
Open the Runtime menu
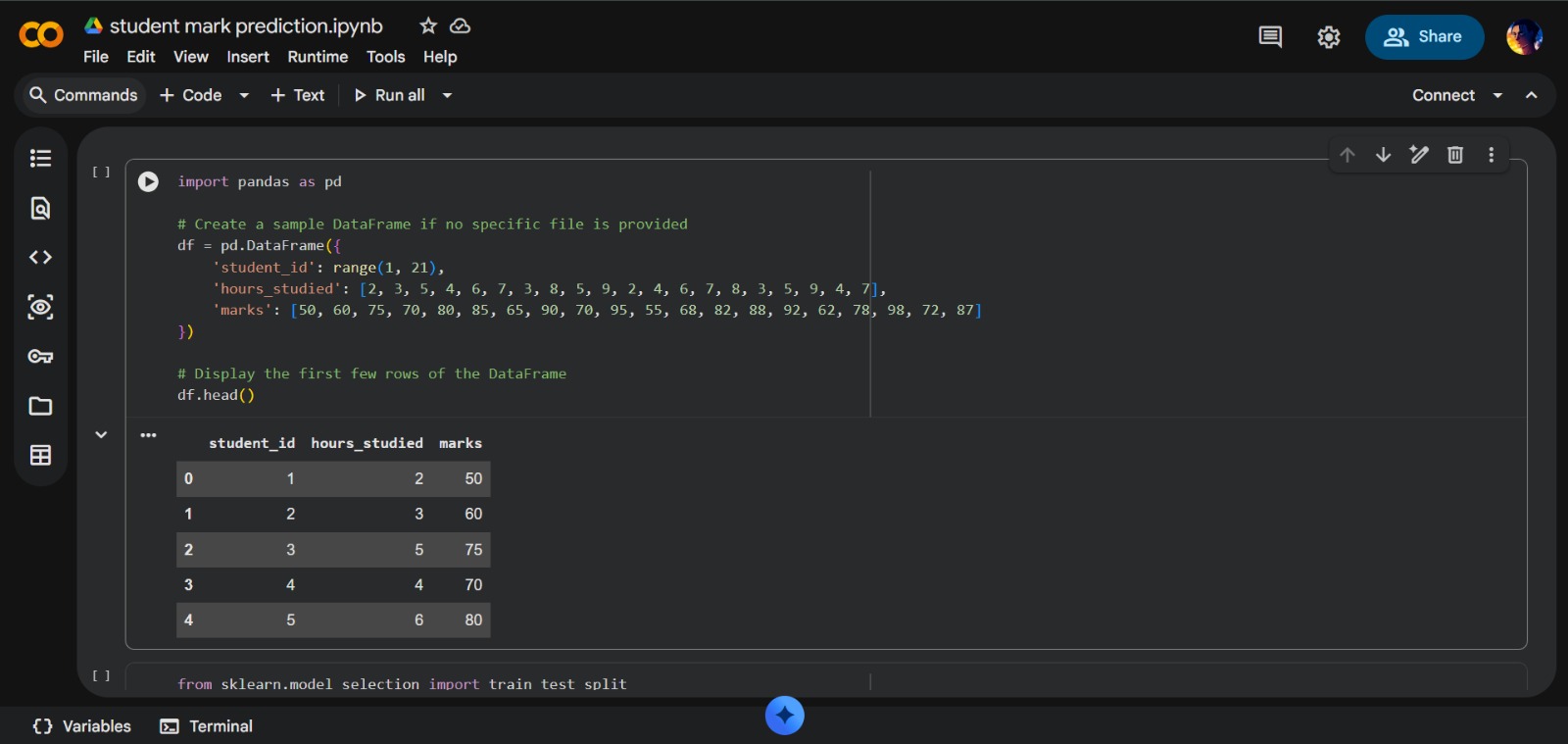(318, 57)
